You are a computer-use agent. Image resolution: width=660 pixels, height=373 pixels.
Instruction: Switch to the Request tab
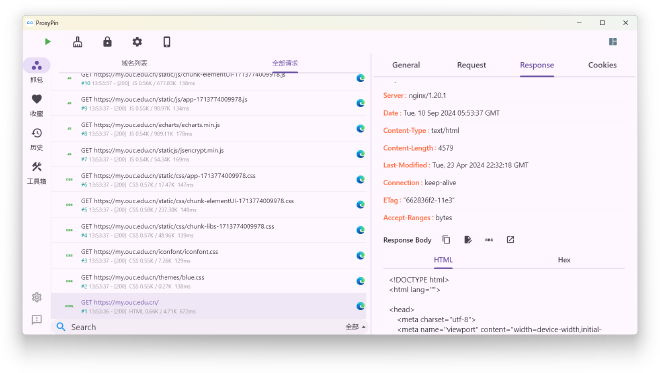point(471,65)
